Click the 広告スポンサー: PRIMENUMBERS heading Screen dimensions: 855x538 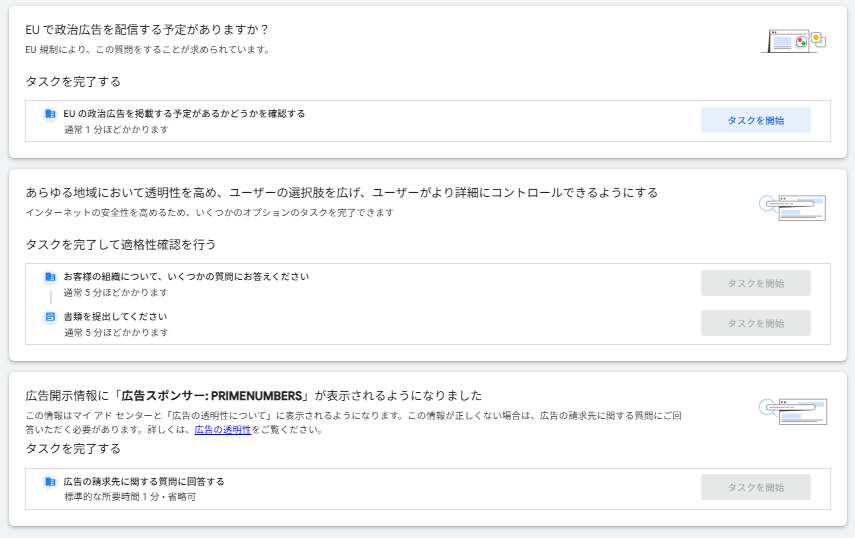click(254, 395)
